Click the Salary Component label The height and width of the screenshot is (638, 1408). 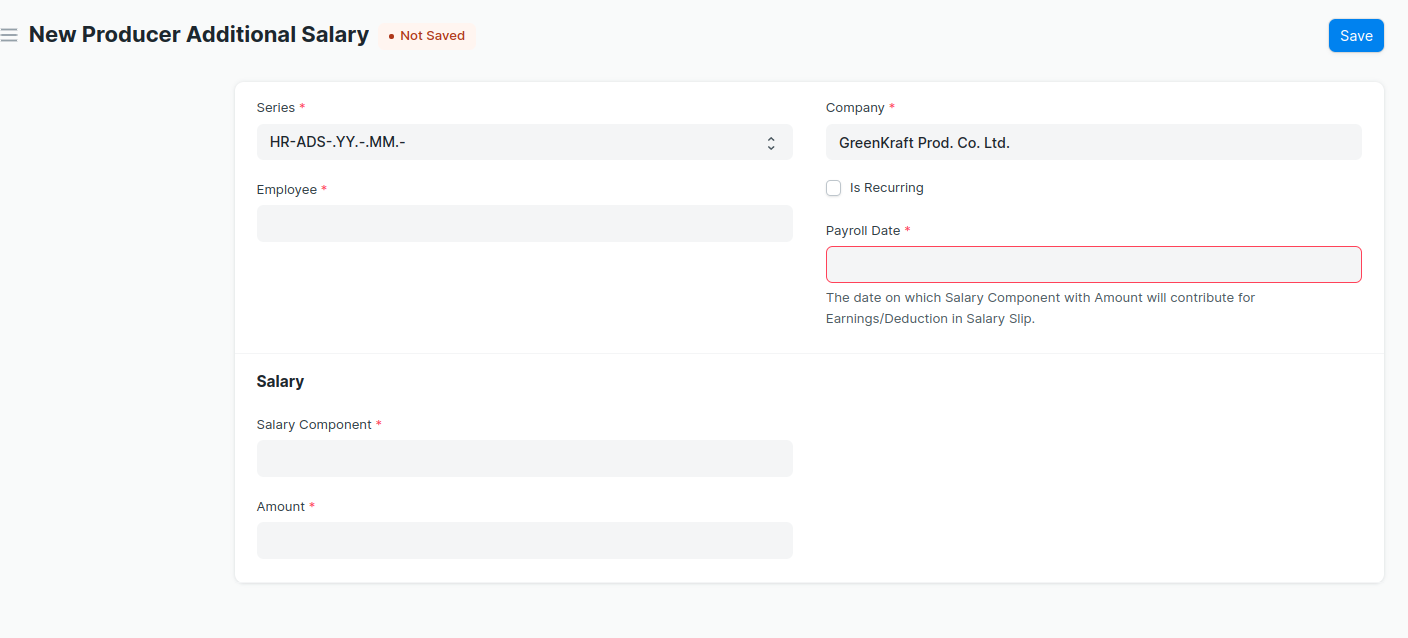tap(314, 424)
